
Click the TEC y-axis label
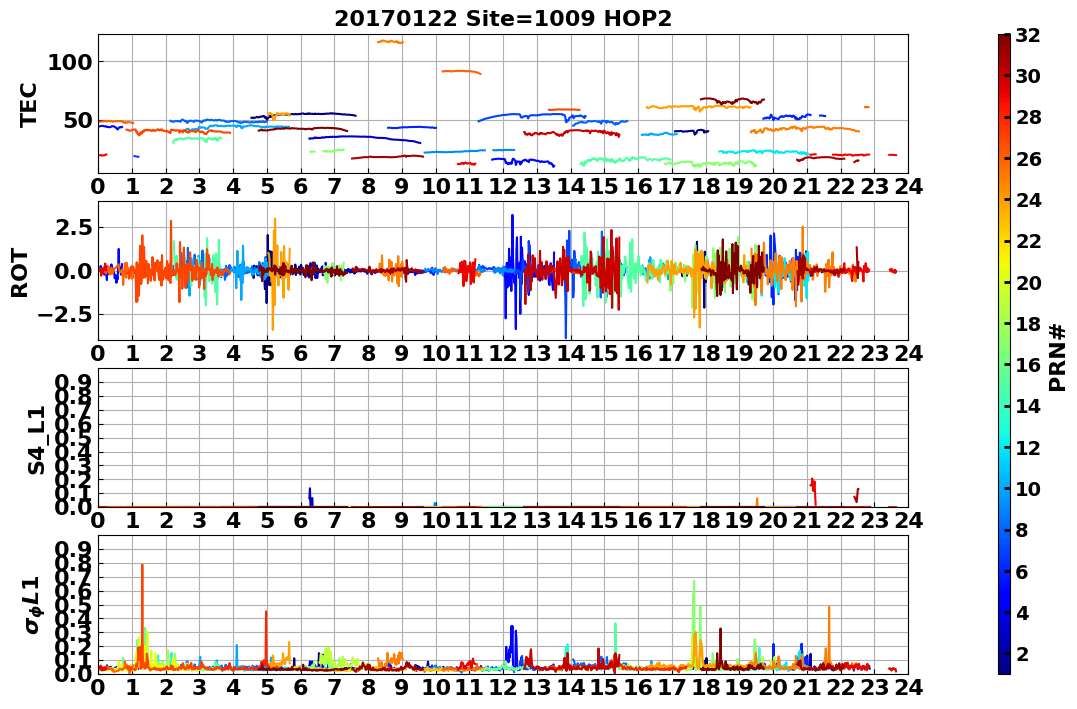[x=28, y=104]
